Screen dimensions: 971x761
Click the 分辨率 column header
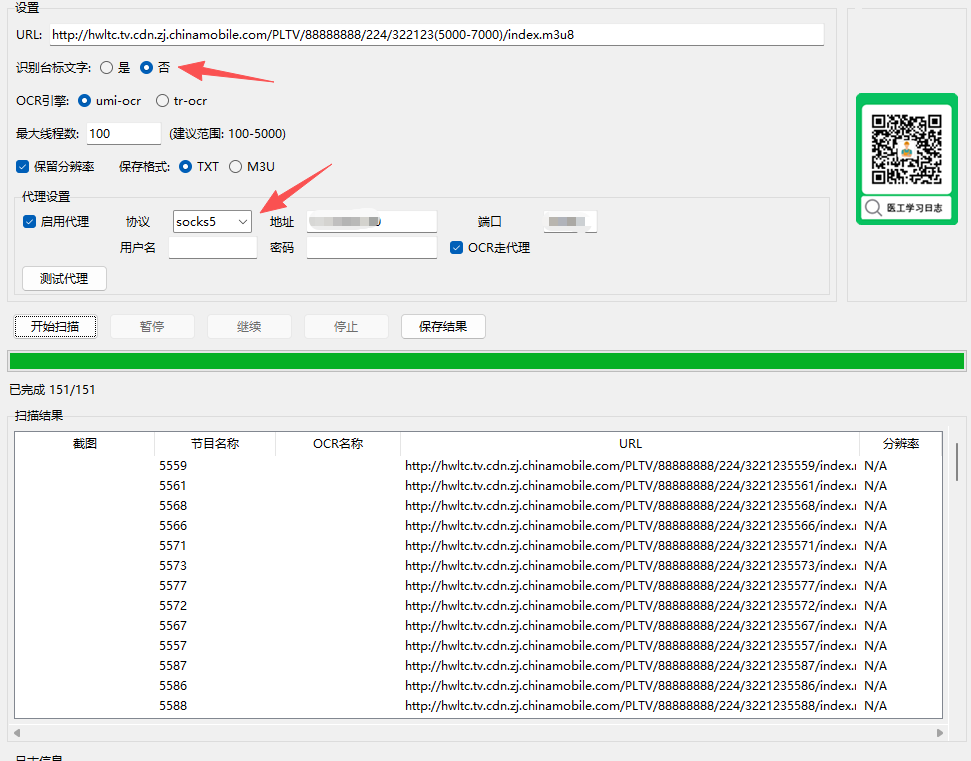pyautogui.click(x=899, y=444)
